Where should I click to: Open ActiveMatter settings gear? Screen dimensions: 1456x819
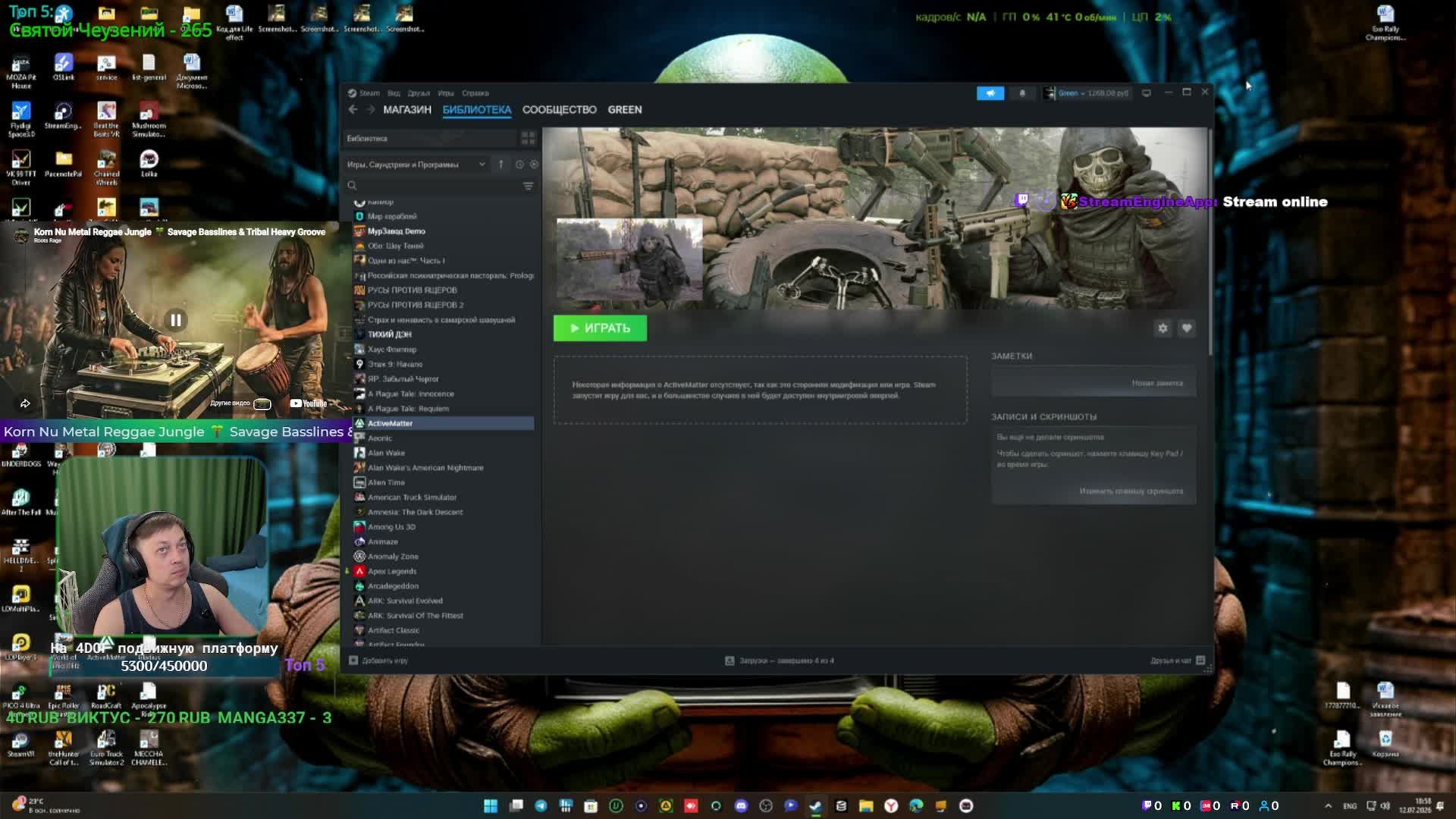[1163, 328]
